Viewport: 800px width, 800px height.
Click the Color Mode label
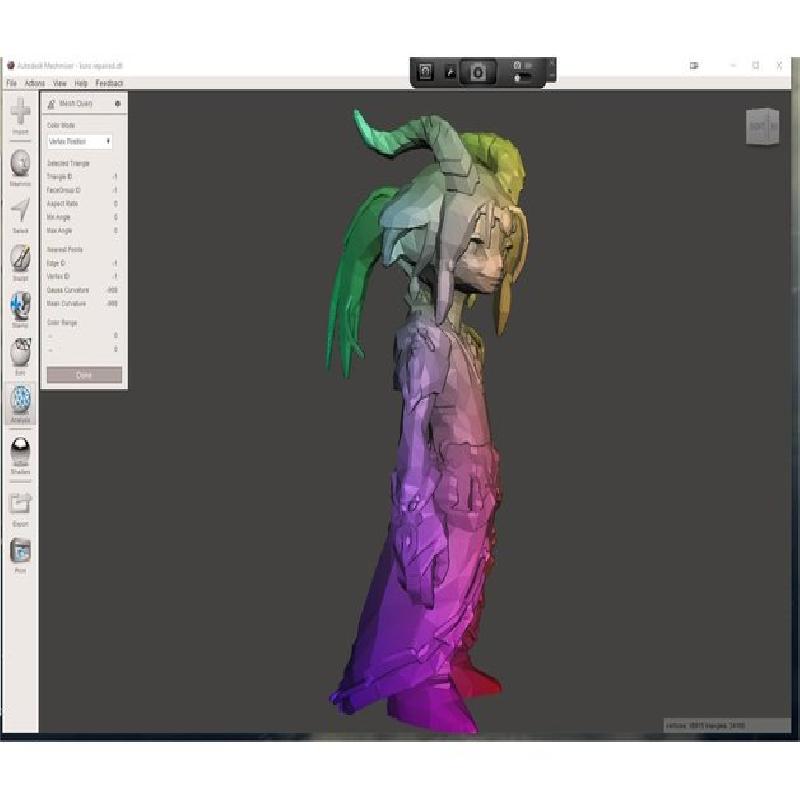pos(61,125)
